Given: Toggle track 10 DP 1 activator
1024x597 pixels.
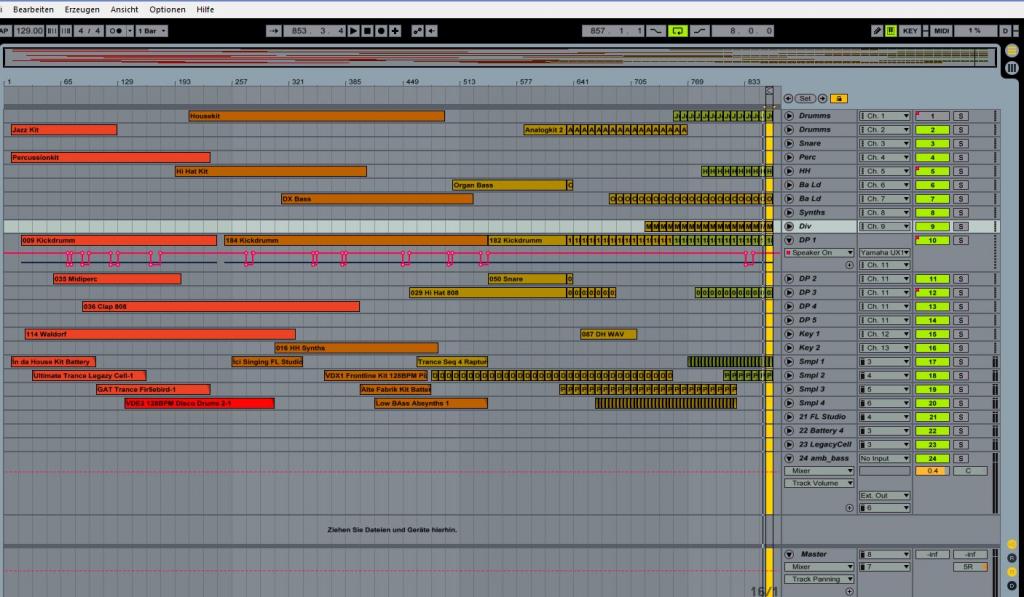Looking at the screenshot, I should click(x=932, y=240).
